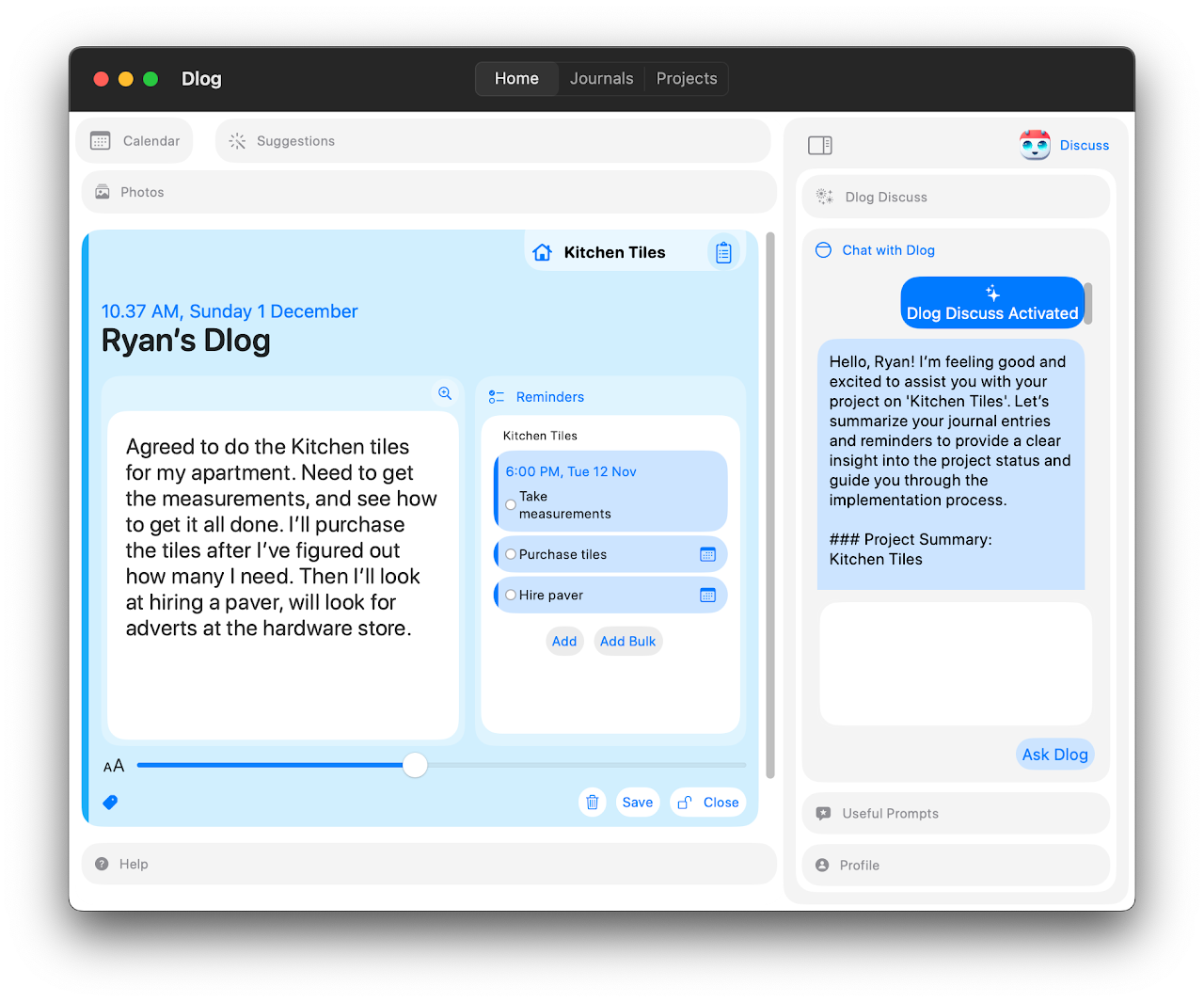The width and height of the screenshot is (1204, 1002).
Task: Click the Dlog Discuss sparkle icon
Action: point(824,197)
